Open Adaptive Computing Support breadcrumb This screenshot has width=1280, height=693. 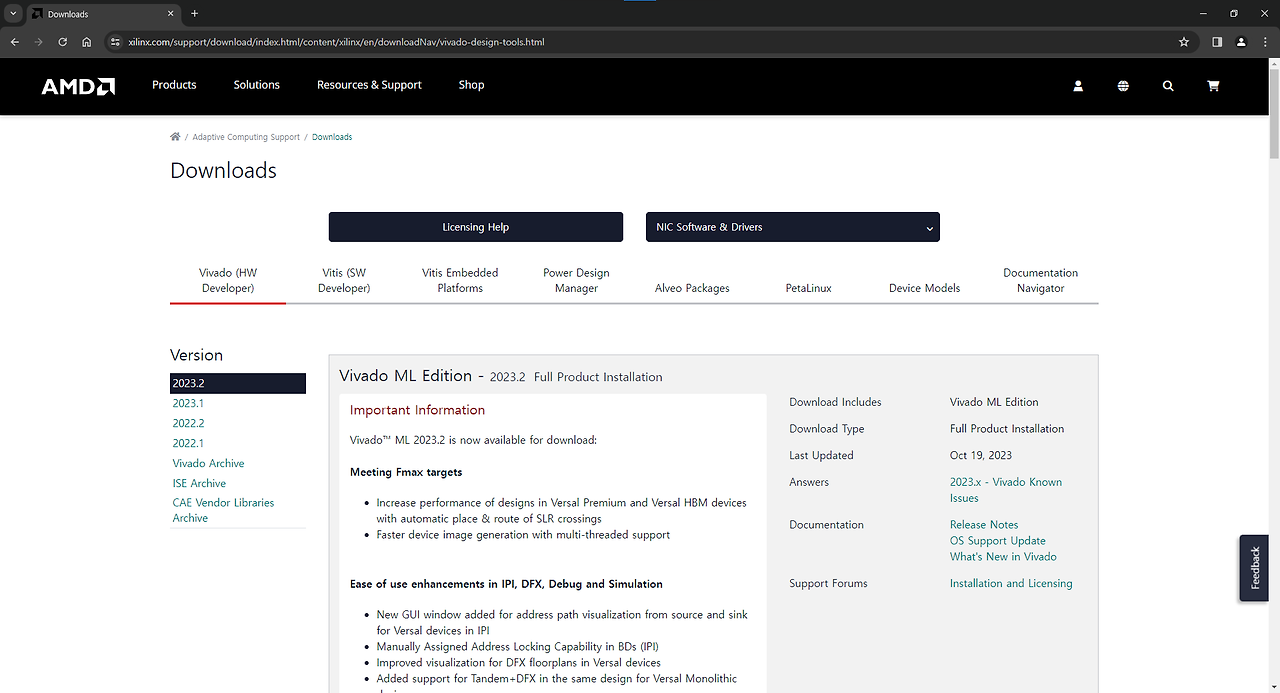(246, 137)
